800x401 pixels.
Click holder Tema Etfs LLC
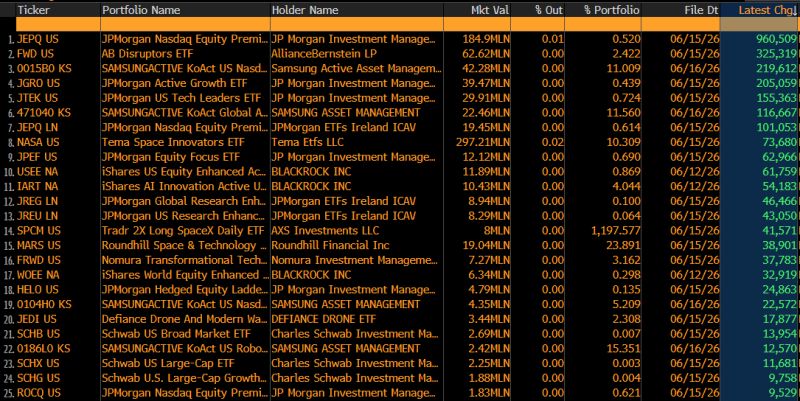click(x=308, y=142)
